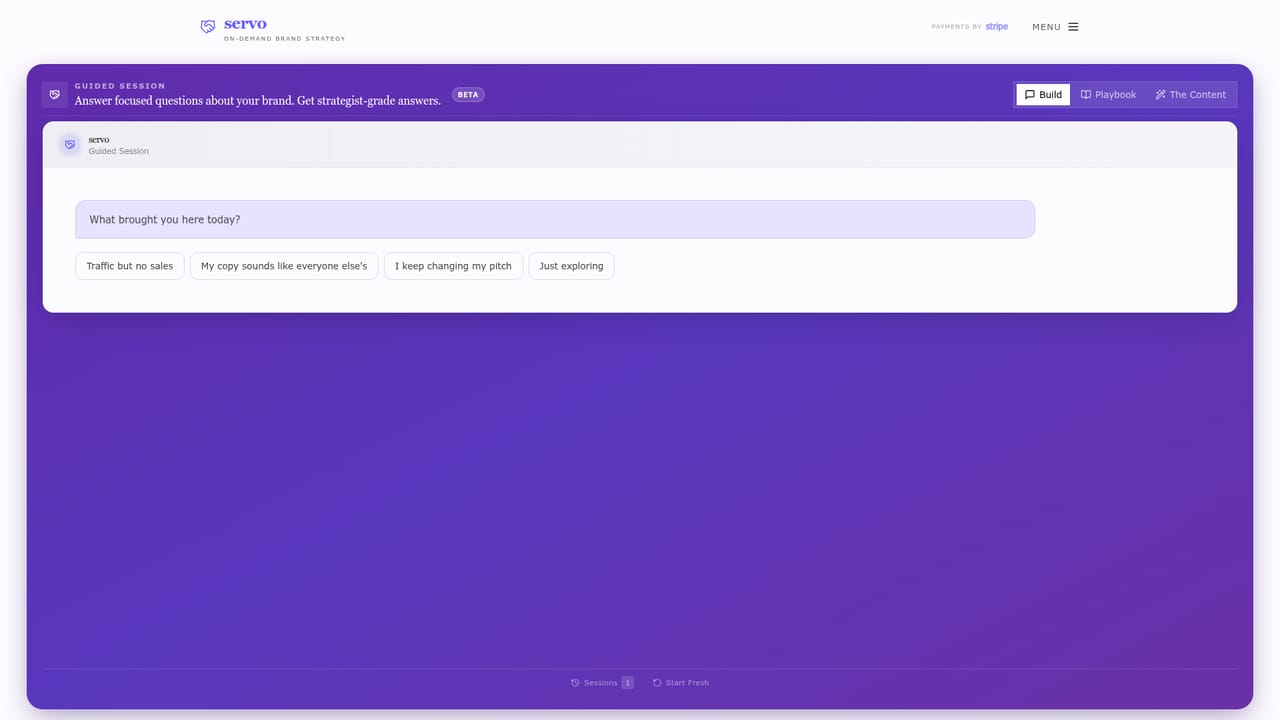This screenshot has width=1280, height=720.
Task: Click the servo wordmark in the header
Action: [245, 23]
